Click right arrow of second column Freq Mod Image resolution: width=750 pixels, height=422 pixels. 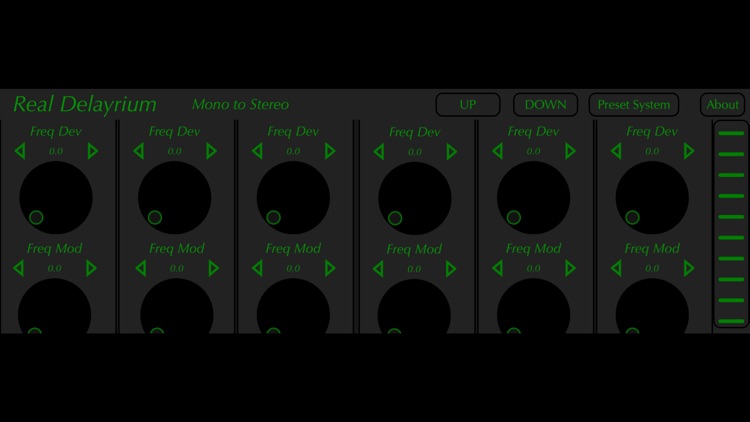(x=214, y=268)
